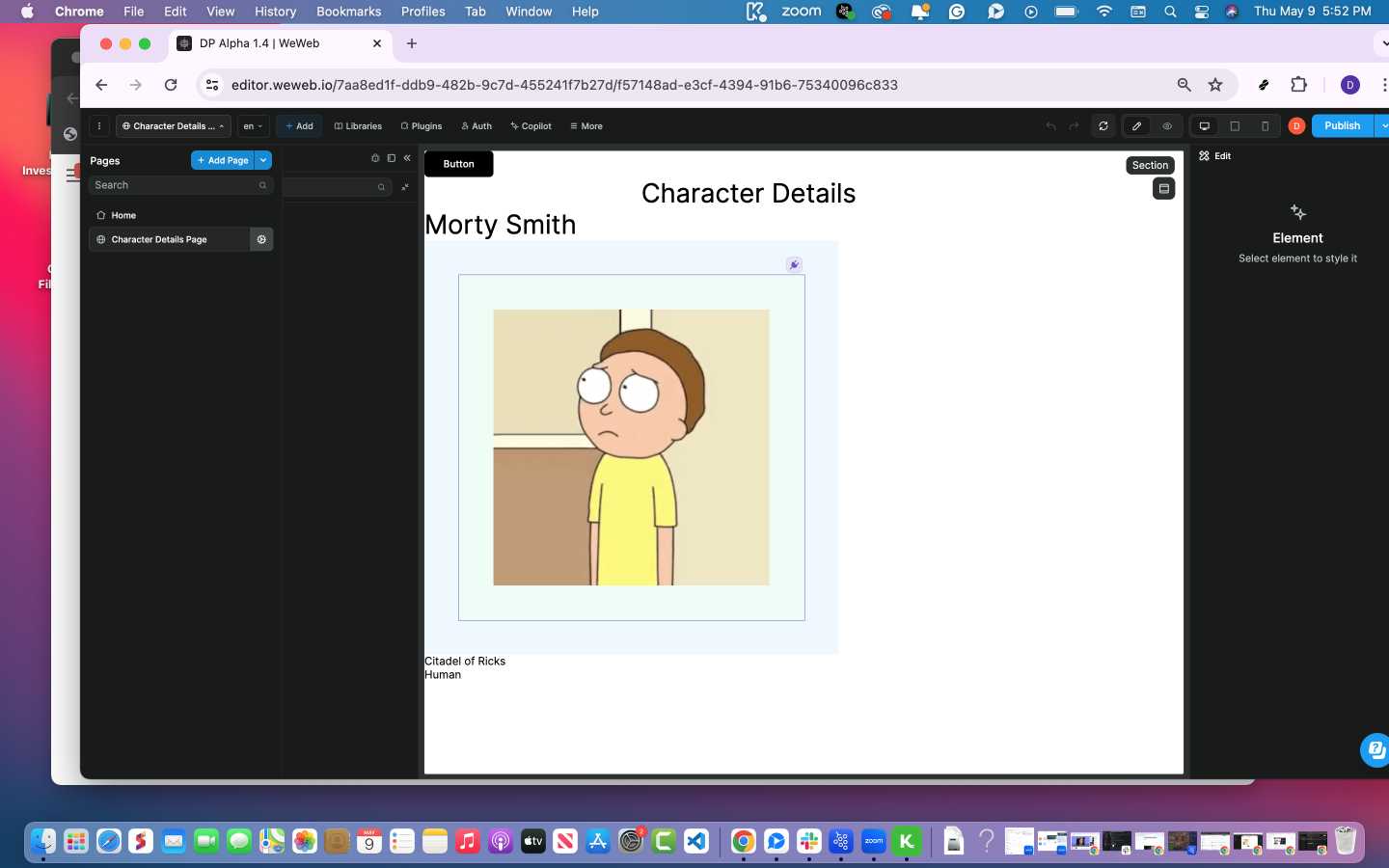The image size is (1389, 868).
Task: Click the purple pin icon above image
Action: pyautogui.click(x=794, y=264)
